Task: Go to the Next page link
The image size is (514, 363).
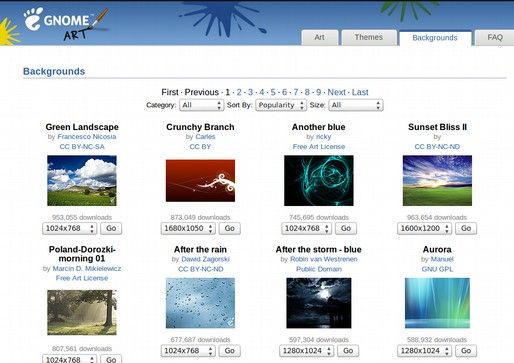Action: [337, 92]
